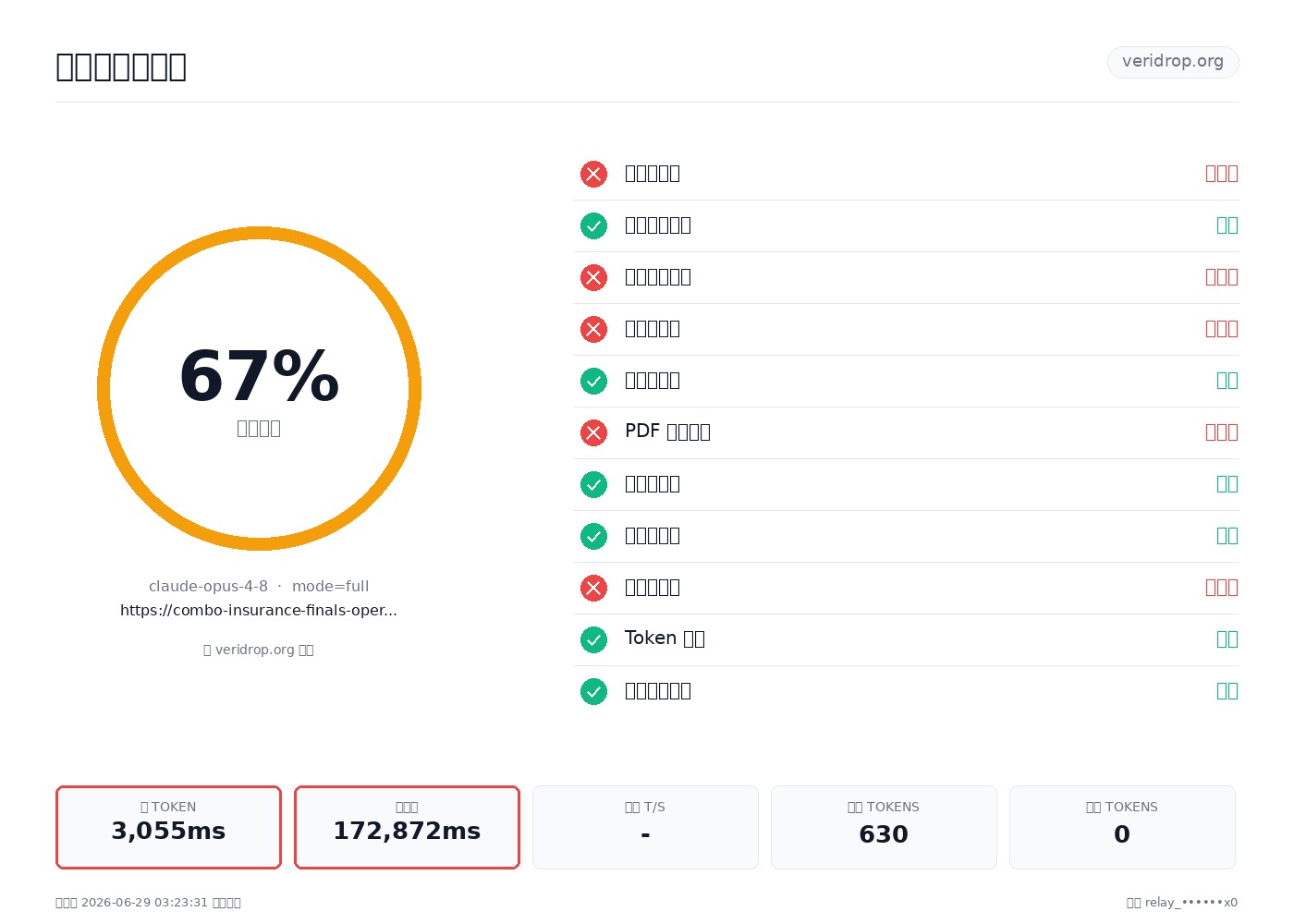
Task: Click the green check icon directly above the PDF row
Action: 593,381
